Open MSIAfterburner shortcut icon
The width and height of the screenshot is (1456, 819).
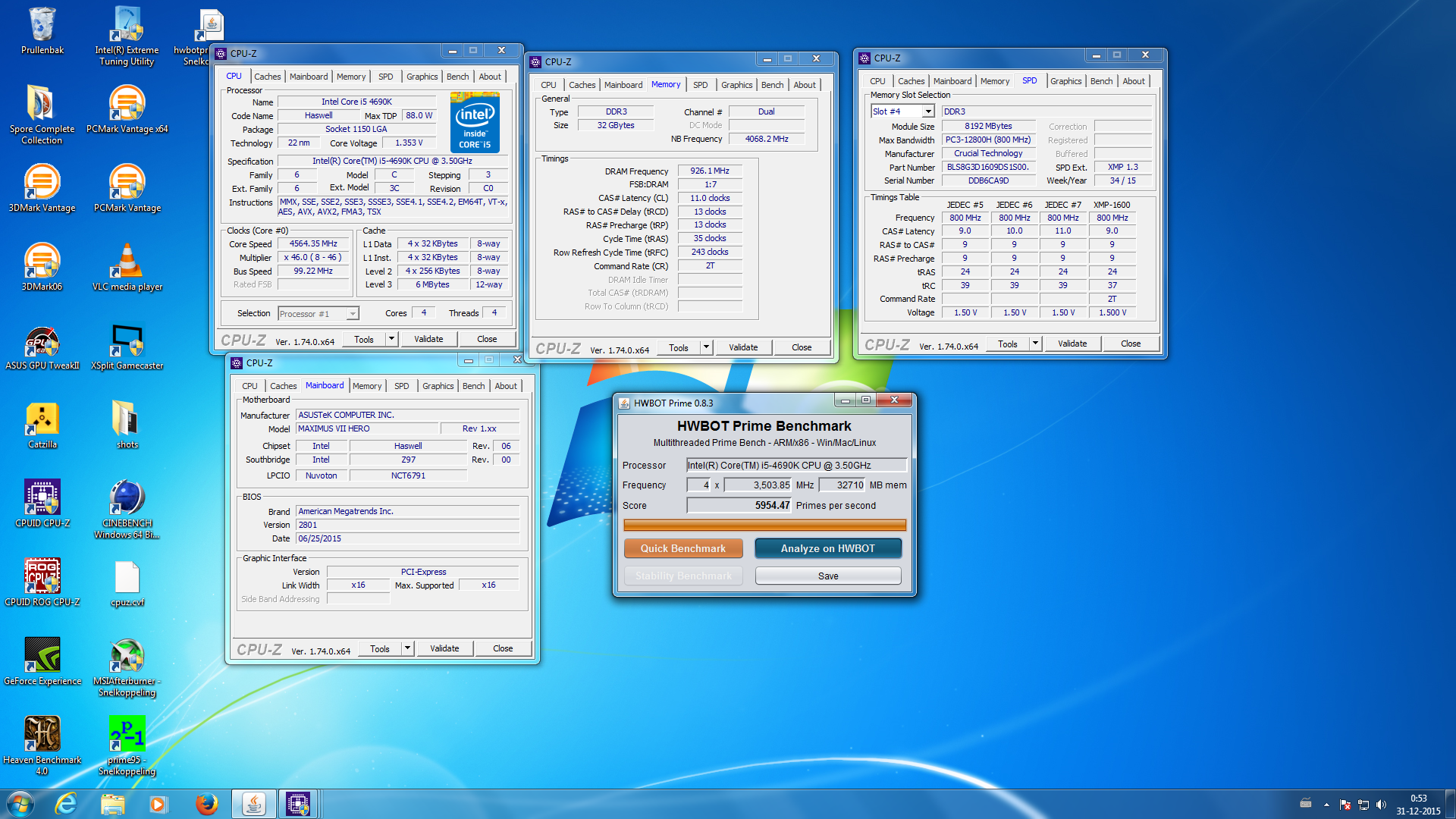tap(127, 667)
